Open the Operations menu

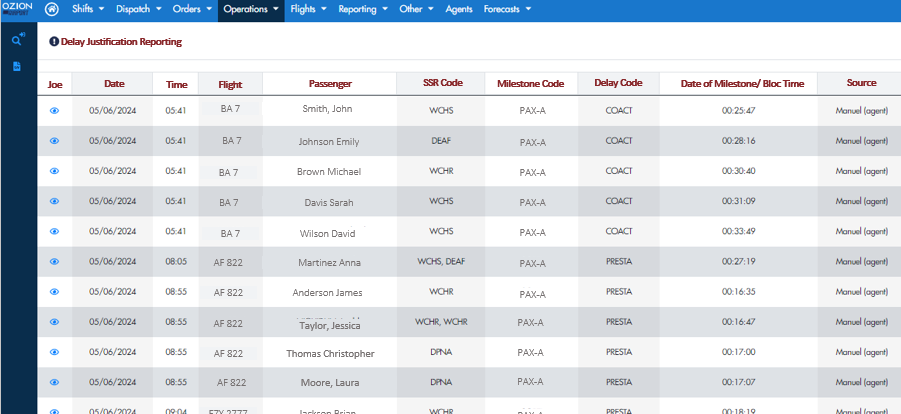(x=251, y=9)
